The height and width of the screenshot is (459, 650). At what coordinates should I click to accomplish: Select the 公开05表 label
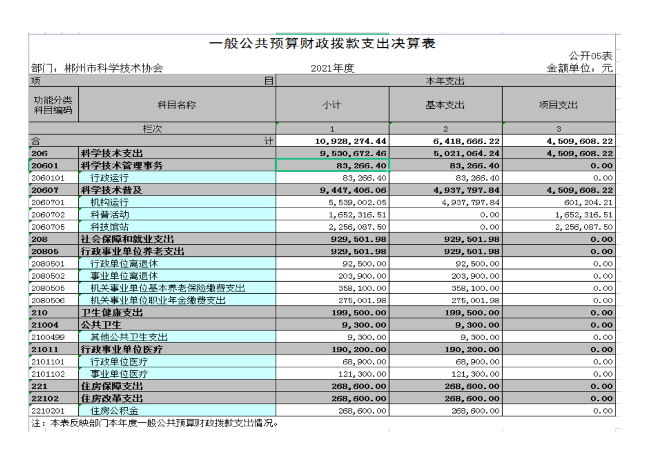pos(590,56)
